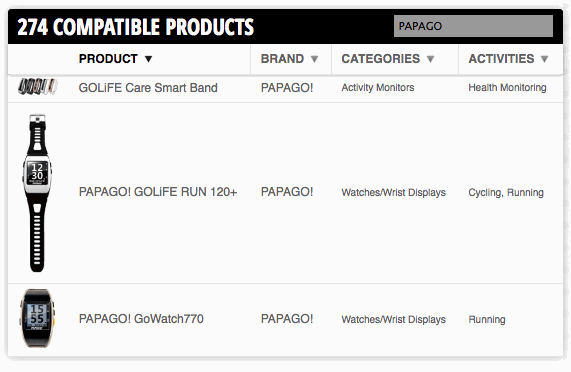
Task: Open the GOLiFE Care Smart Band product link
Action: [148, 88]
